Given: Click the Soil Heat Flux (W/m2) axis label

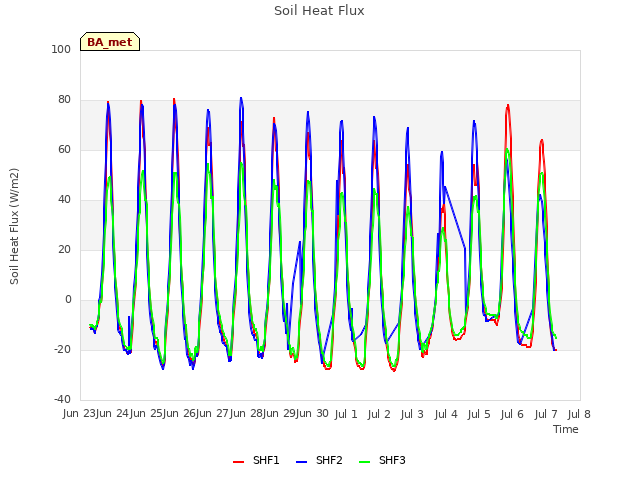Looking at the screenshot, I should click(x=14, y=226).
